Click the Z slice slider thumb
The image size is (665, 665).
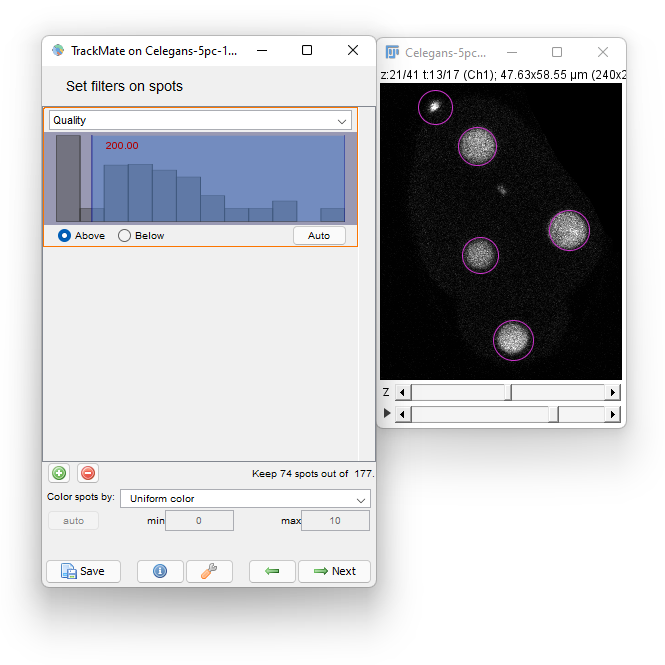click(x=508, y=392)
